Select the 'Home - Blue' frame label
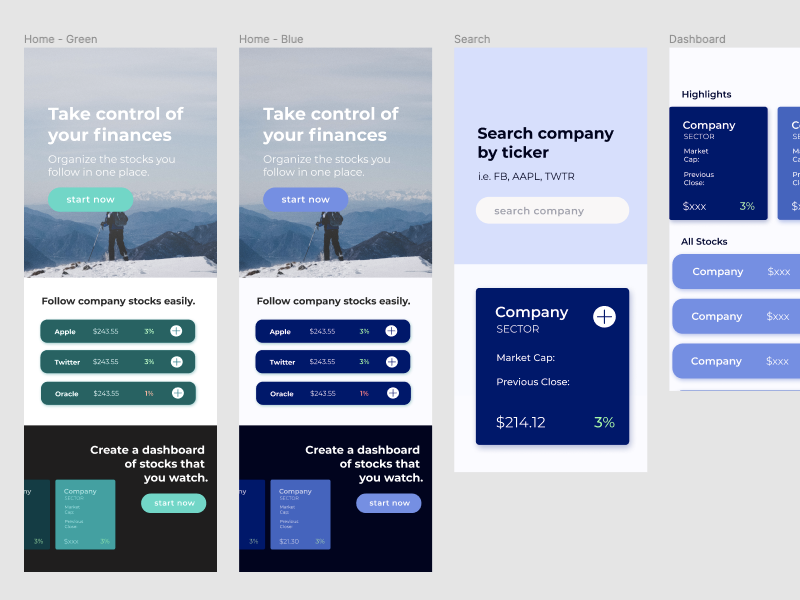 coord(271,39)
